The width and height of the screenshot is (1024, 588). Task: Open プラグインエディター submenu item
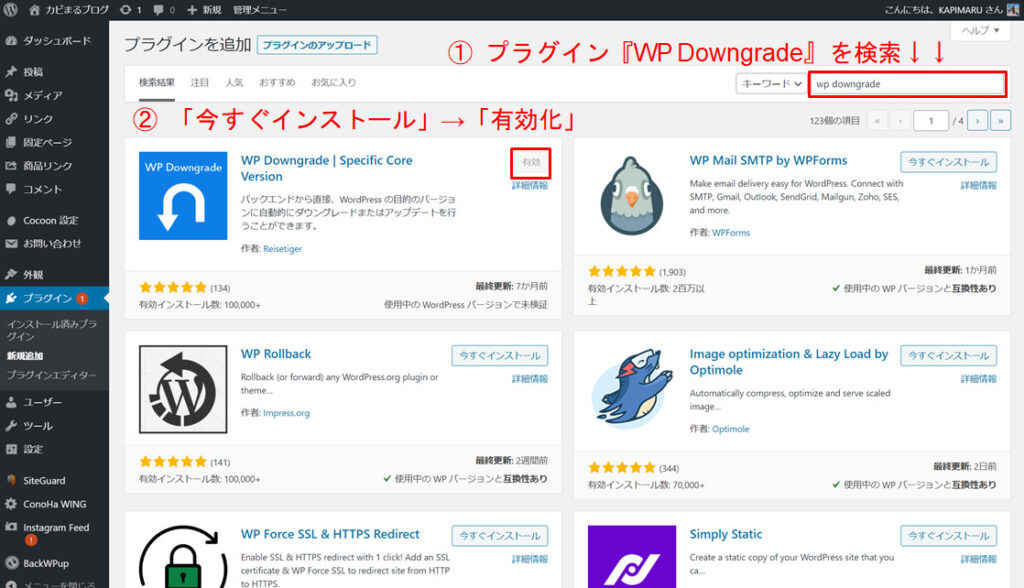point(52,375)
